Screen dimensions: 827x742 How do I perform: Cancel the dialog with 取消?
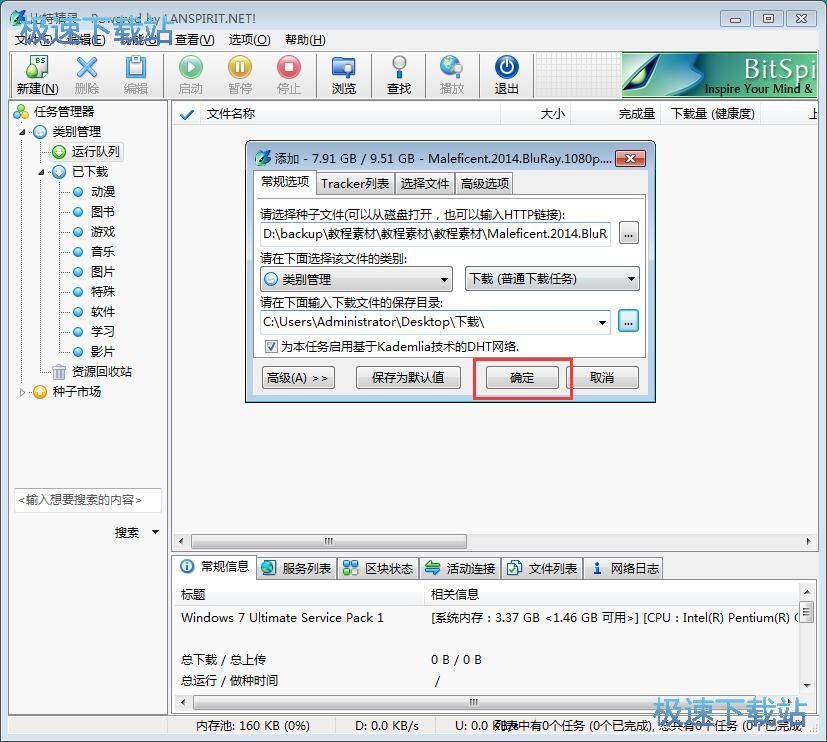[602, 378]
